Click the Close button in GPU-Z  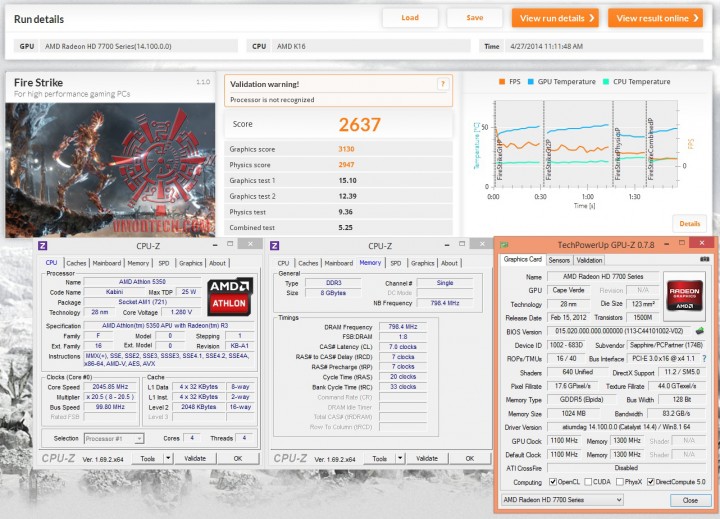tap(690, 500)
